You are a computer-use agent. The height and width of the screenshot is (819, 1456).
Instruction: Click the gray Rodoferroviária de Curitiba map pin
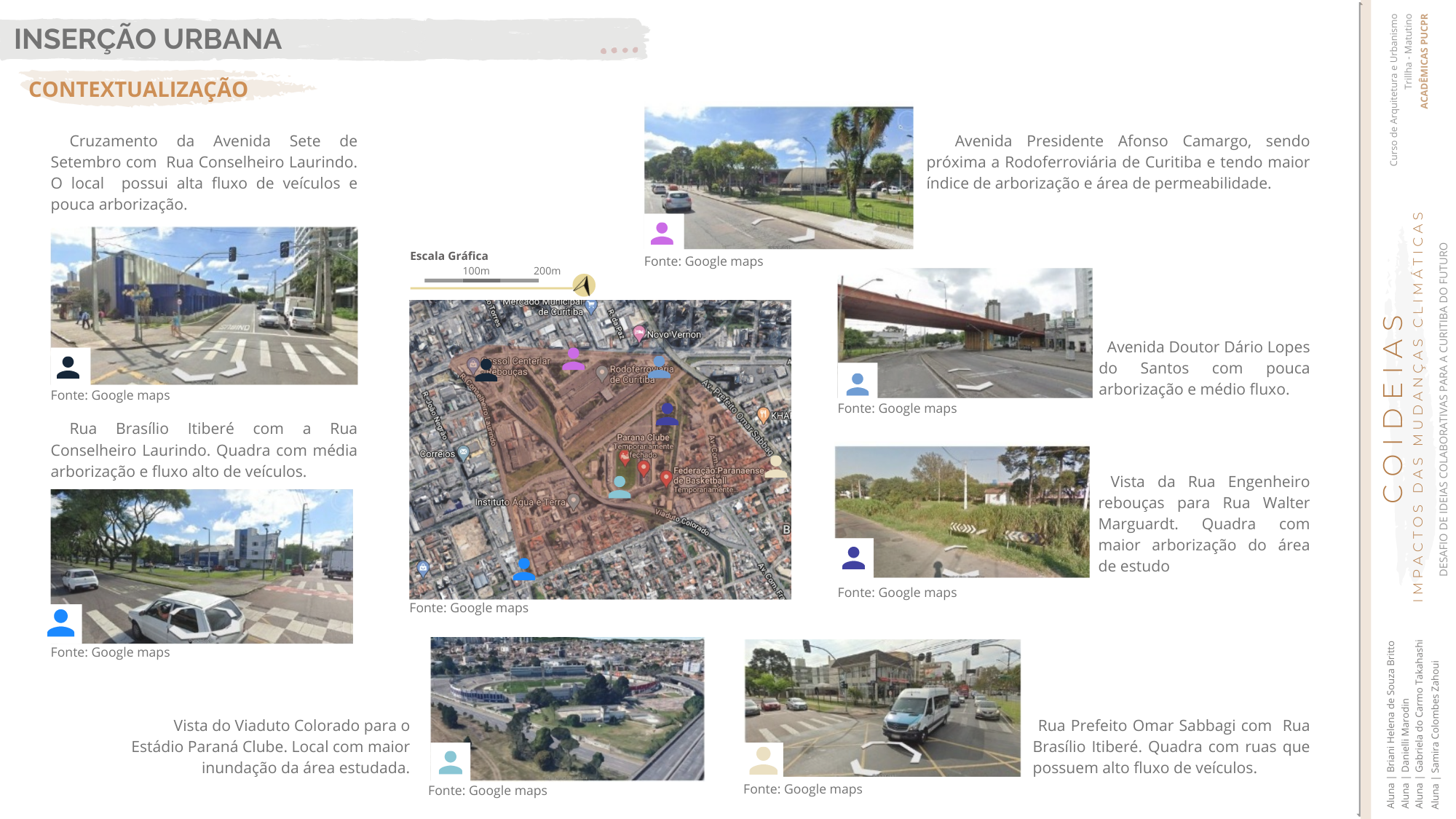602,374
